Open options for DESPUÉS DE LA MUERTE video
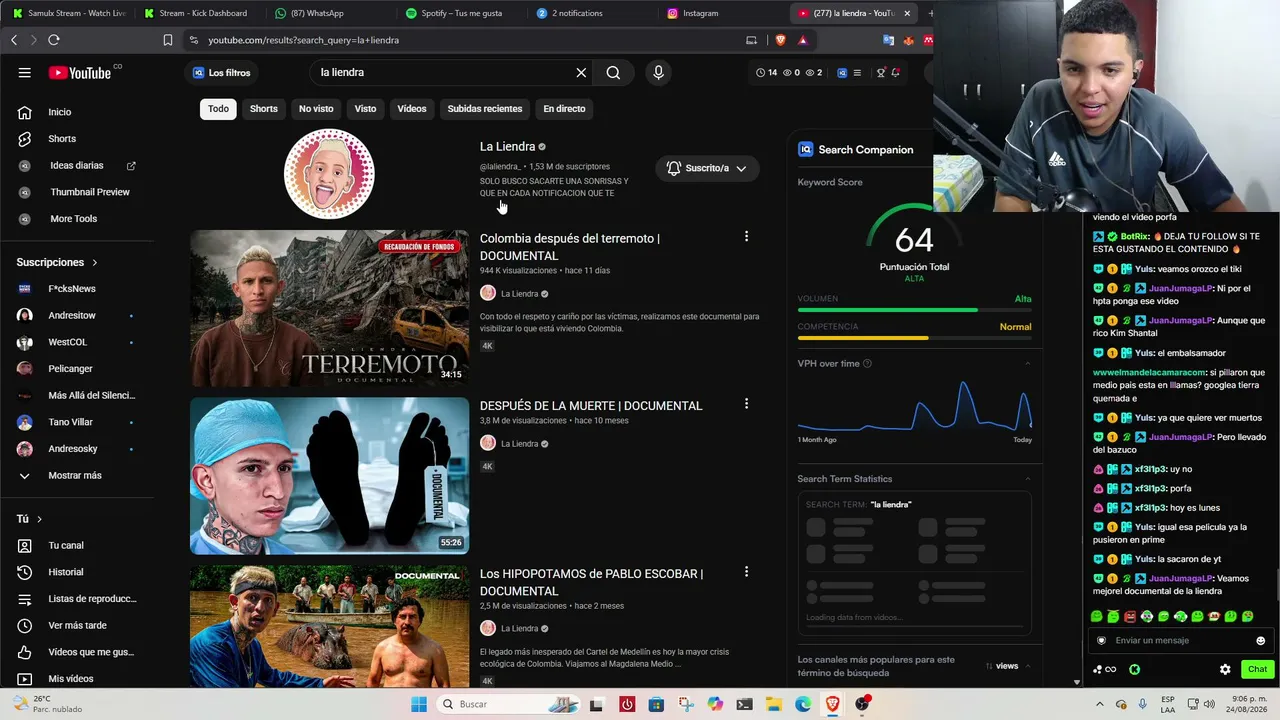This screenshot has width=1280, height=720. click(746, 404)
